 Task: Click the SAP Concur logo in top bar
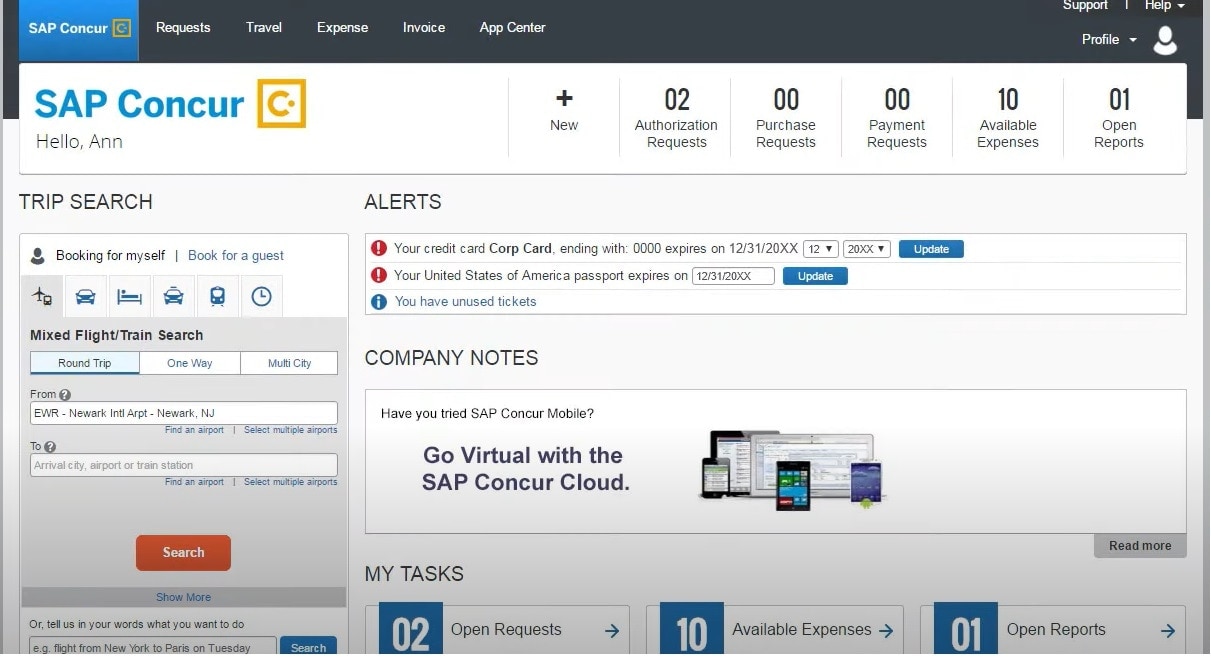click(79, 28)
